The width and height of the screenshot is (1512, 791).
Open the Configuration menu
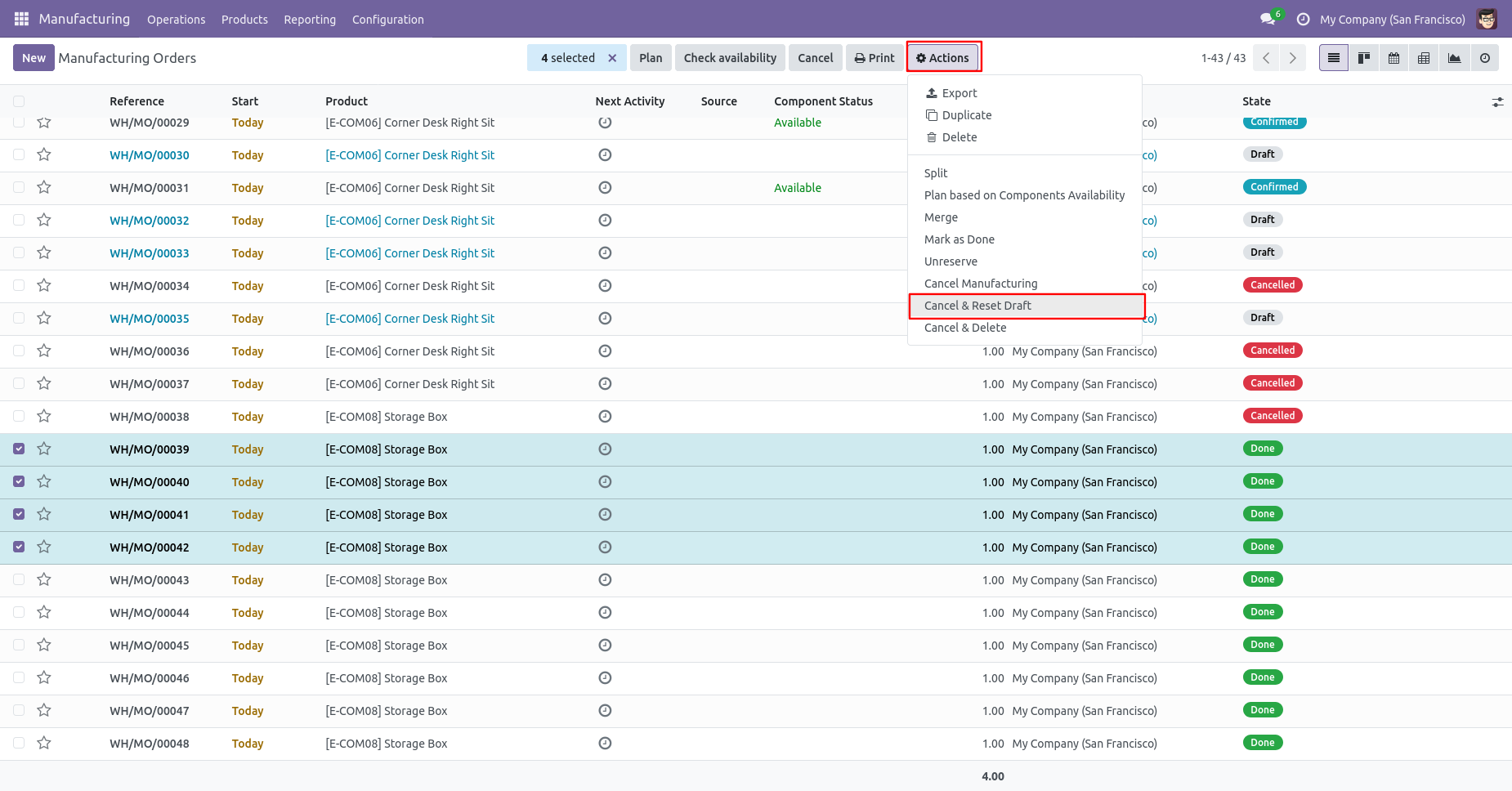(388, 20)
